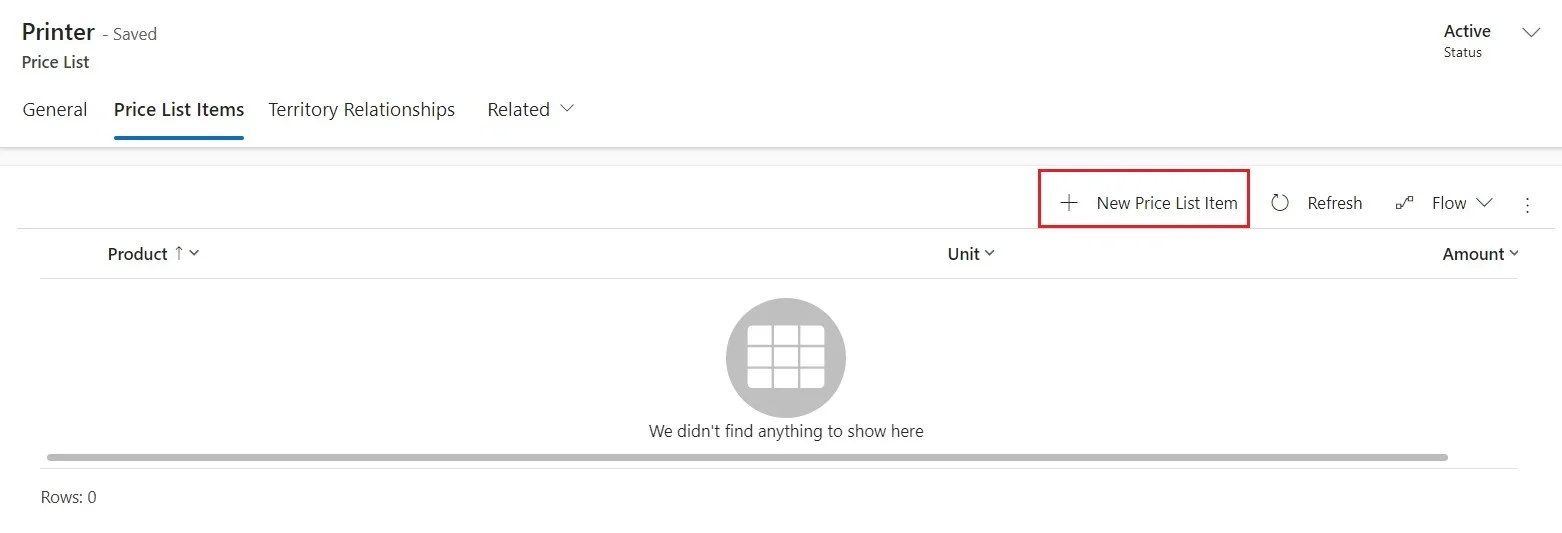Click the plus icon for New Price List Item

(x=1069, y=203)
